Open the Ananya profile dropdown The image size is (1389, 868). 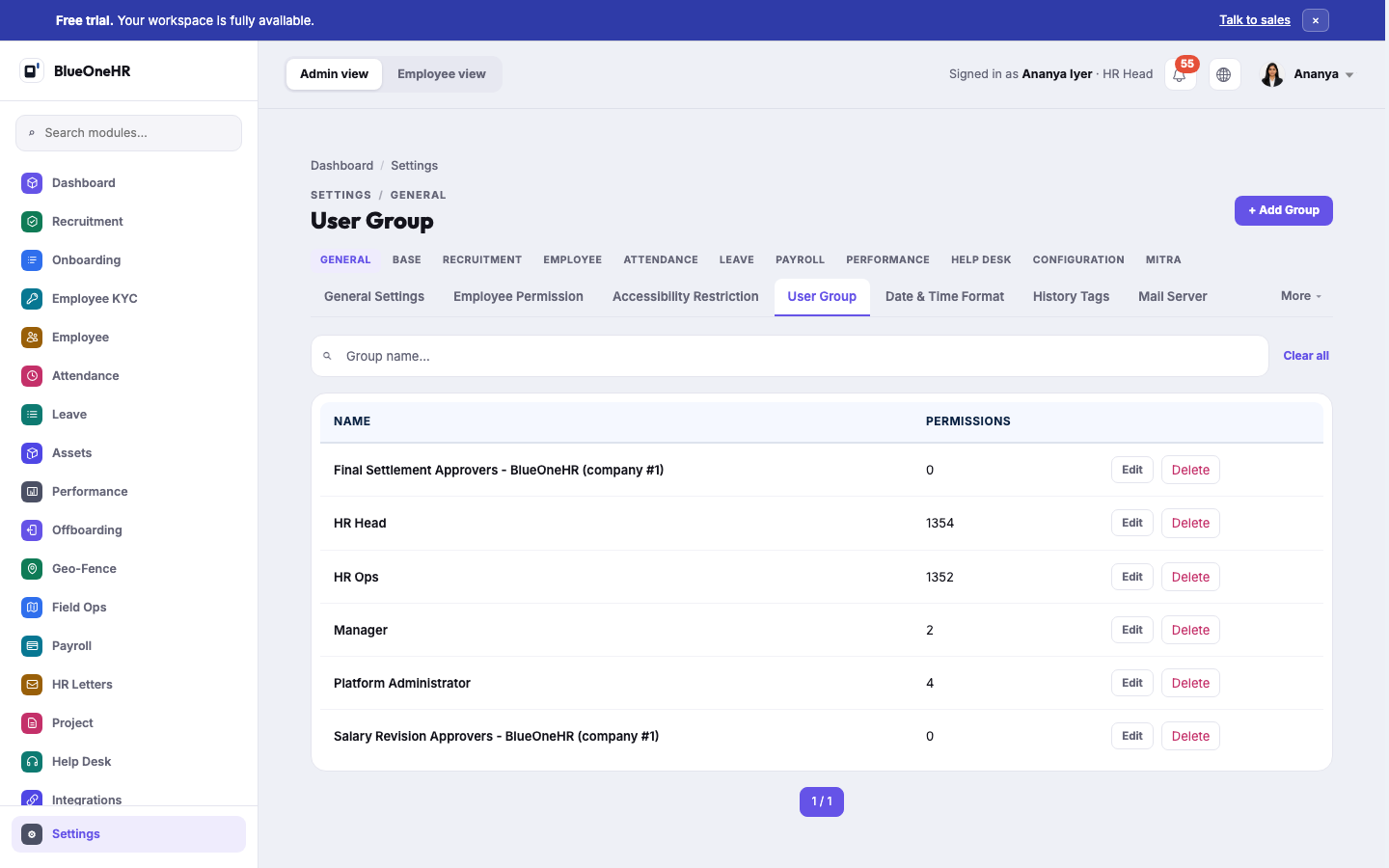pyautogui.click(x=1308, y=74)
